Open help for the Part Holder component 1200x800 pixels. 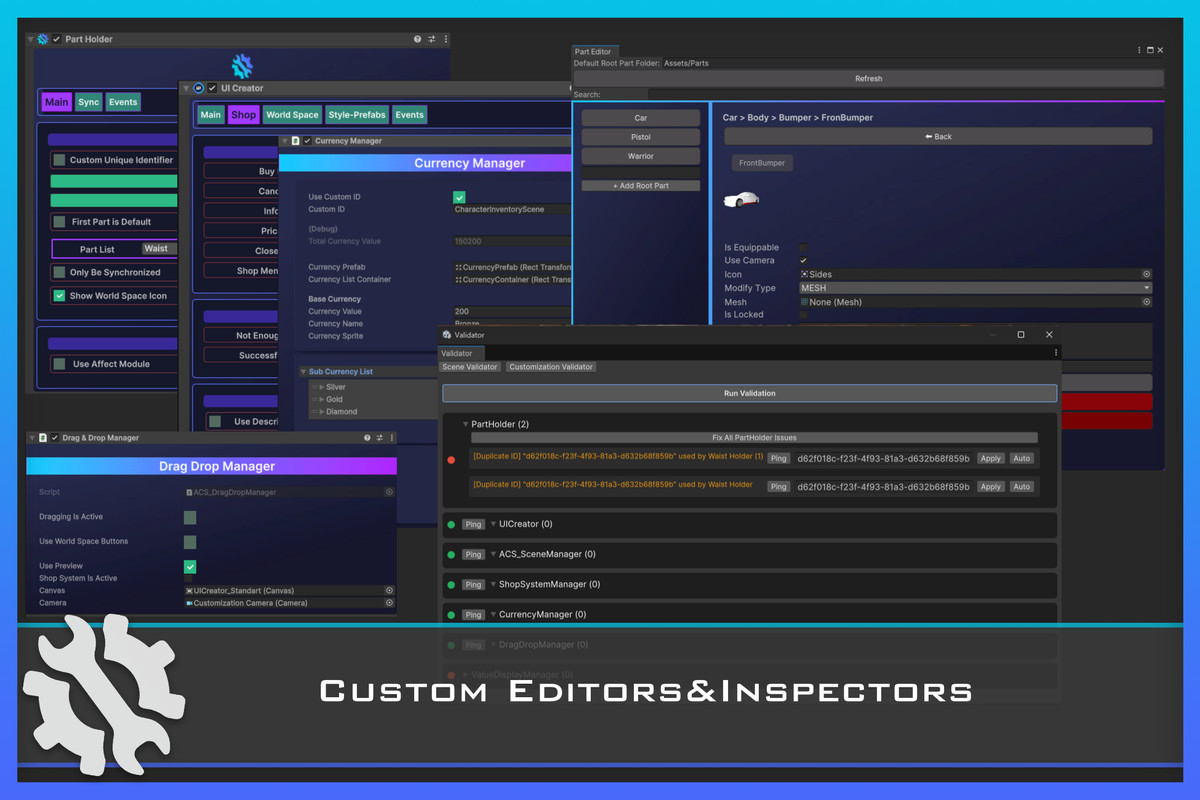pyautogui.click(x=418, y=39)
